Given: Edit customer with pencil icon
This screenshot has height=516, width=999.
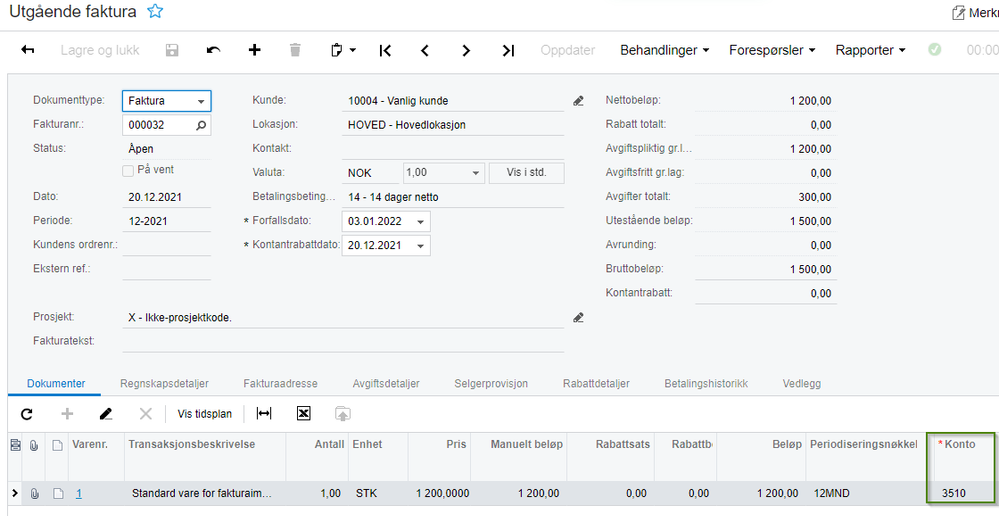Looking at the screenshot, I should 579,101.
